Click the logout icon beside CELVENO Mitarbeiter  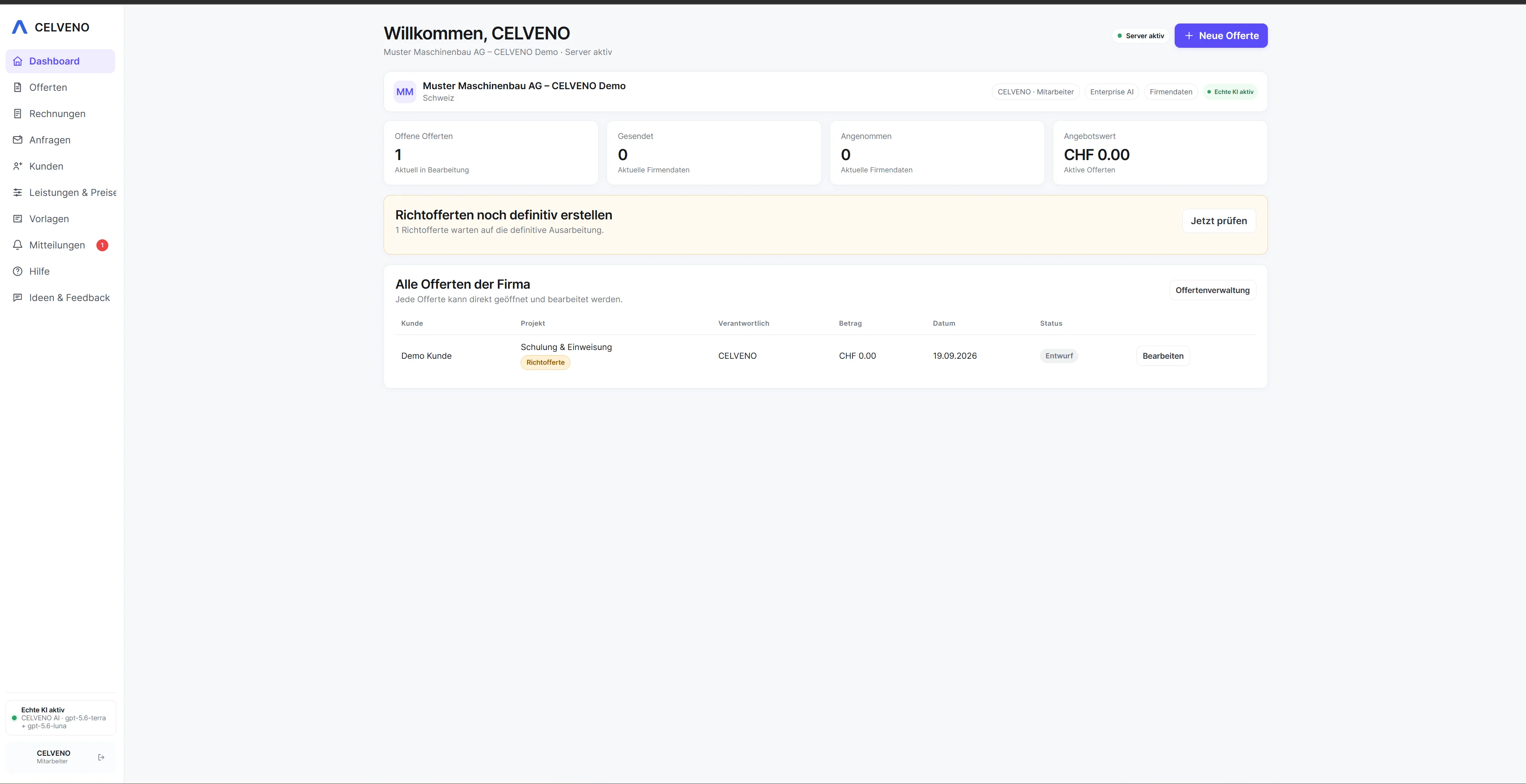pos(101,757)
